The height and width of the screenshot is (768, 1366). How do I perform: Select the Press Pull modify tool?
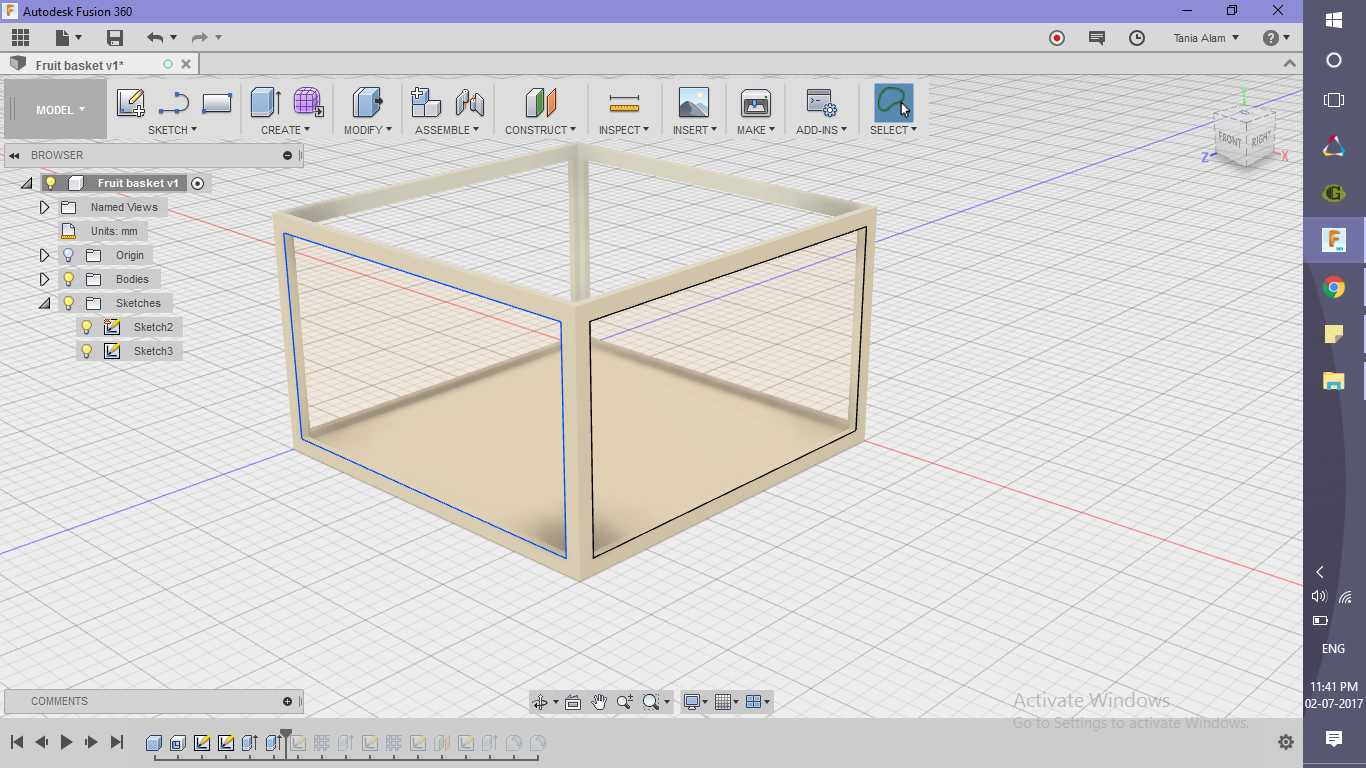pyautogui.click(x=368, y=102)
